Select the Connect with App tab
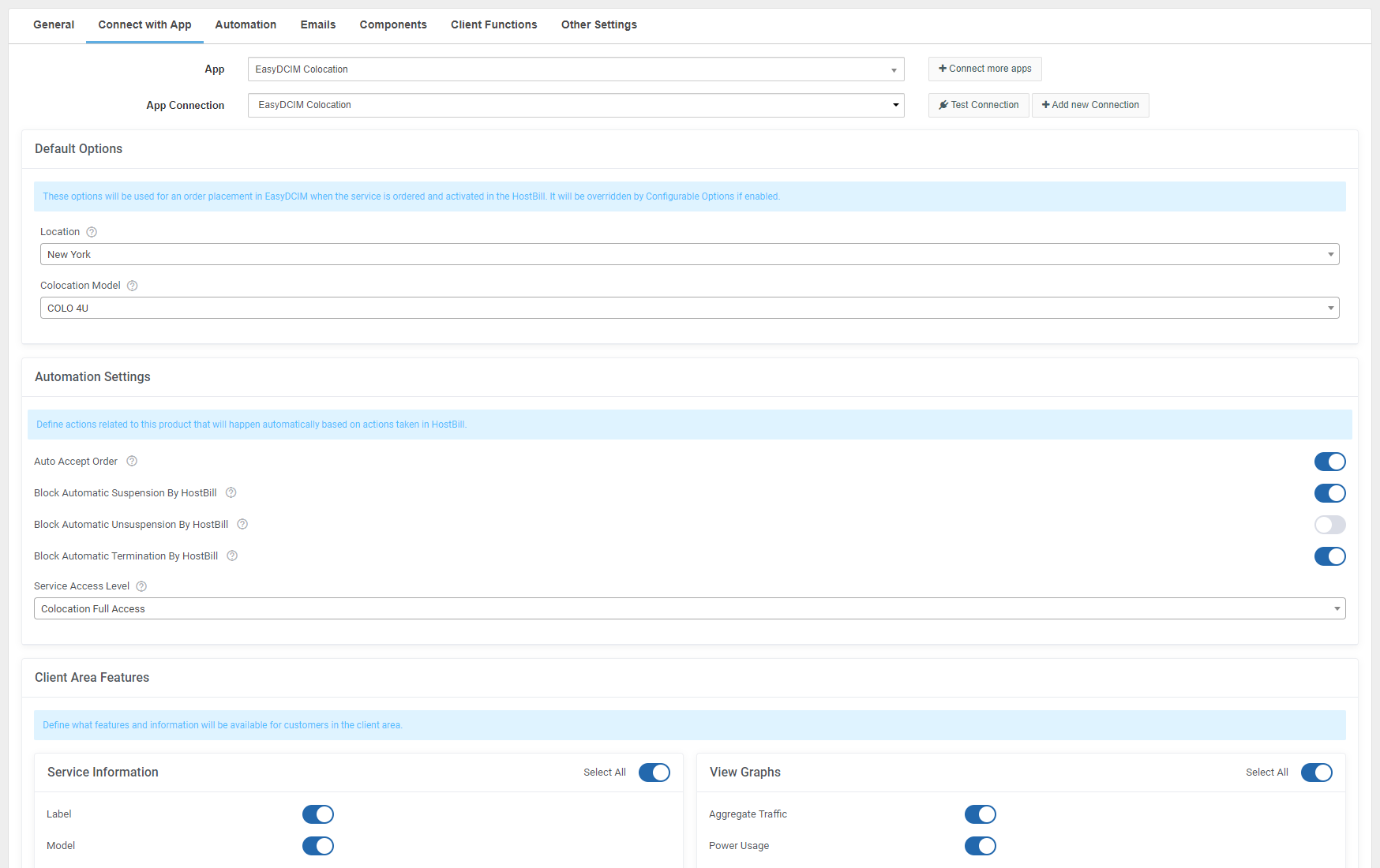 click(144, 25)
